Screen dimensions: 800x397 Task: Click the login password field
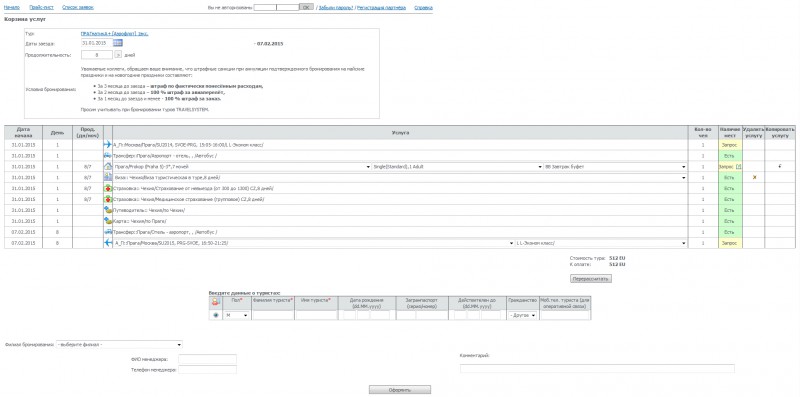[x=287, y=8]
